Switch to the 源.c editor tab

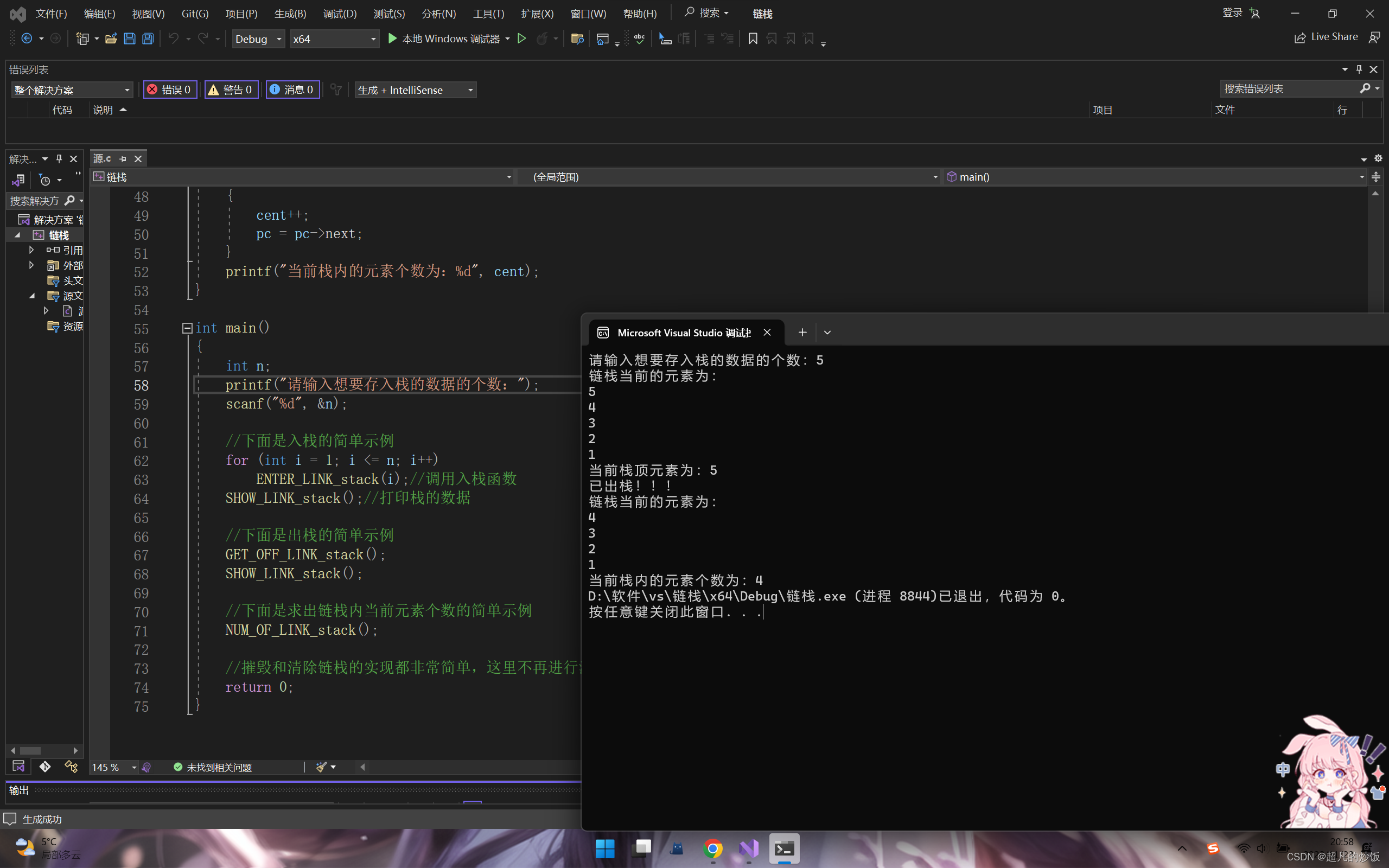pyautogui.click(x=101, y=158)
